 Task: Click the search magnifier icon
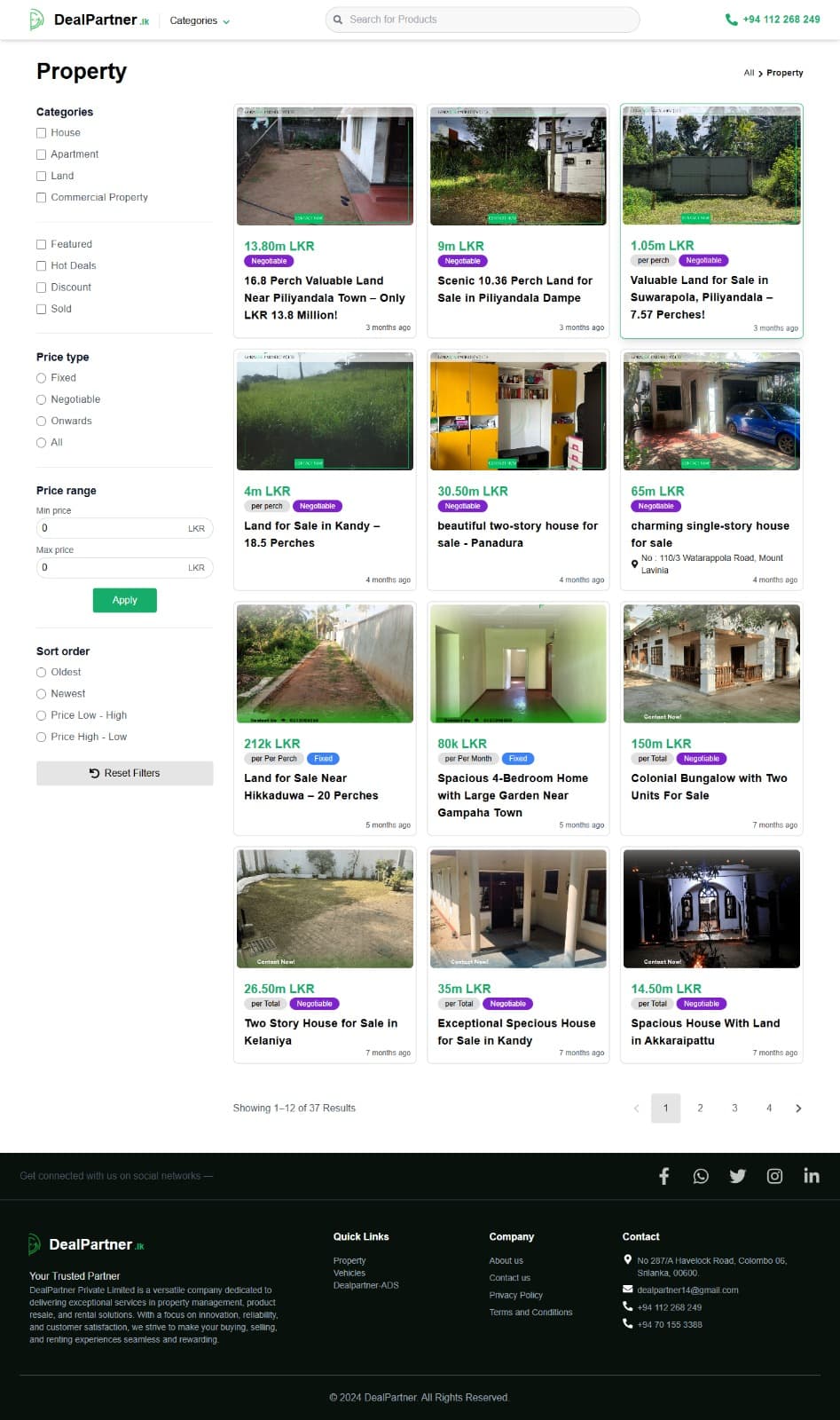[x=338, y=20]
